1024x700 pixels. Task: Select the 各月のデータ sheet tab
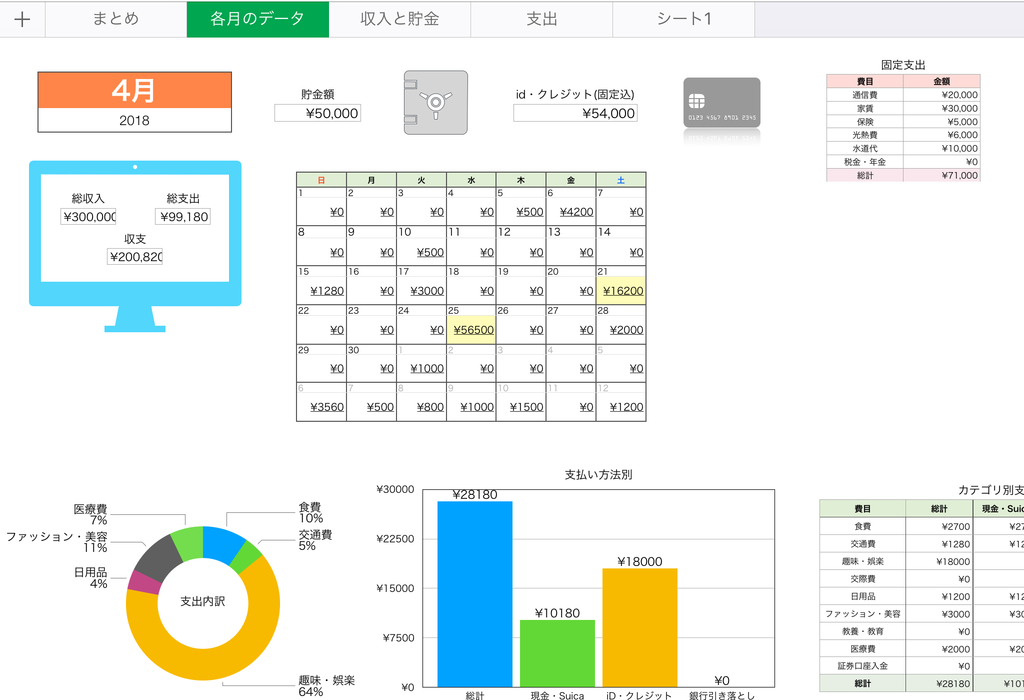click(x=257, y=19)
